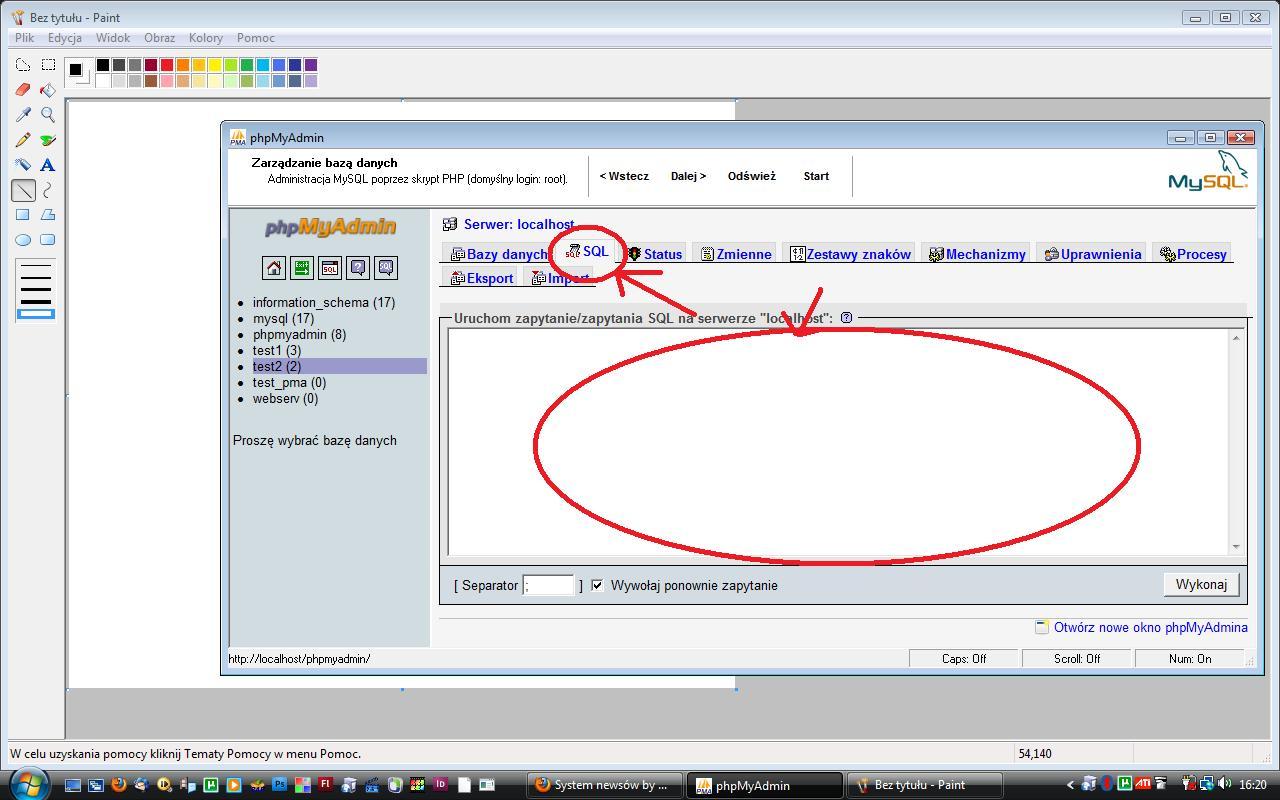1280x800 pixels.
Task: Click inside the Separator input field
Action: (548, 585)
